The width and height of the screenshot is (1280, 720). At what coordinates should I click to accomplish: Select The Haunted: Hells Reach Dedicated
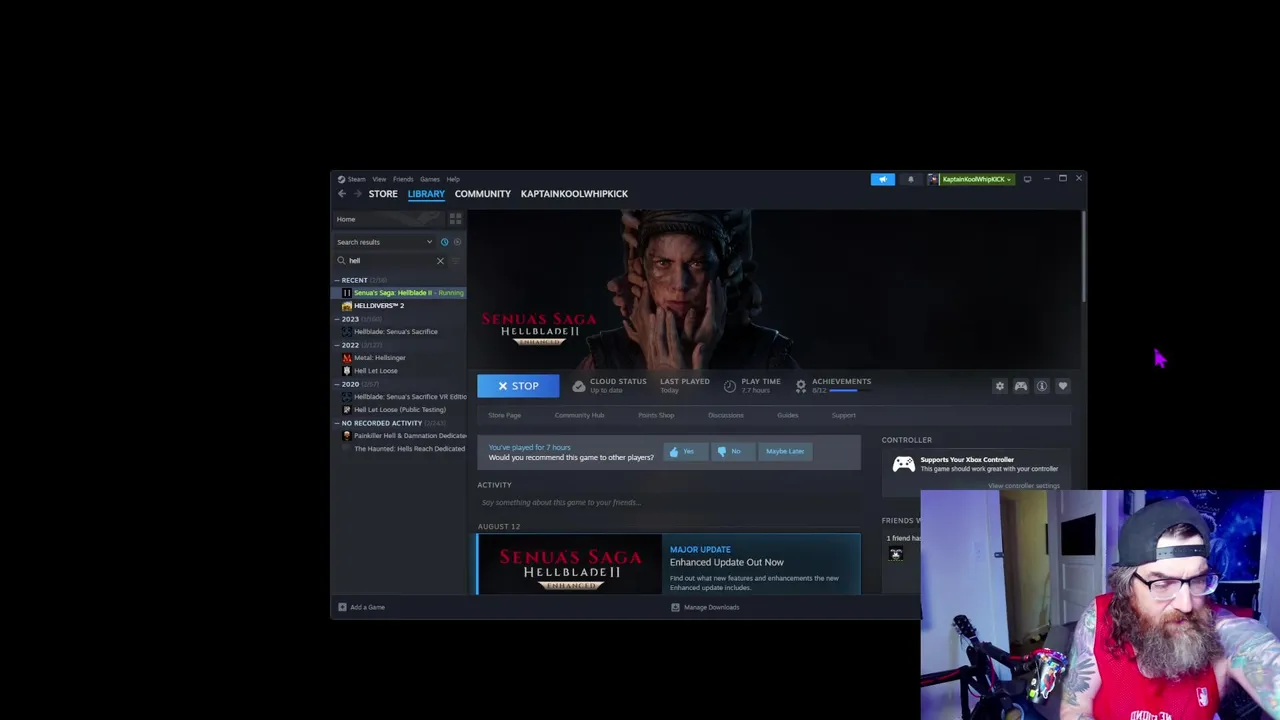[400, 449]
